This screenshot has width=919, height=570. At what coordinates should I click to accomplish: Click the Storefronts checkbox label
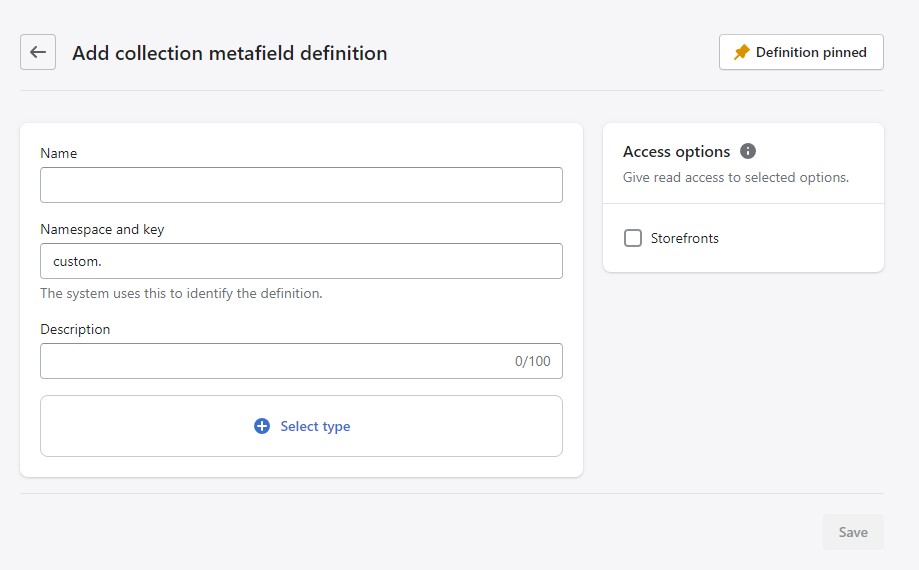coord(684,238)
